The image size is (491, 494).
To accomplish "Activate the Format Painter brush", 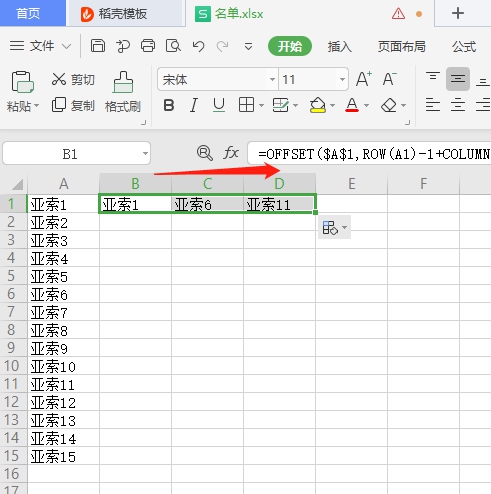I will [x=123, y=82].
